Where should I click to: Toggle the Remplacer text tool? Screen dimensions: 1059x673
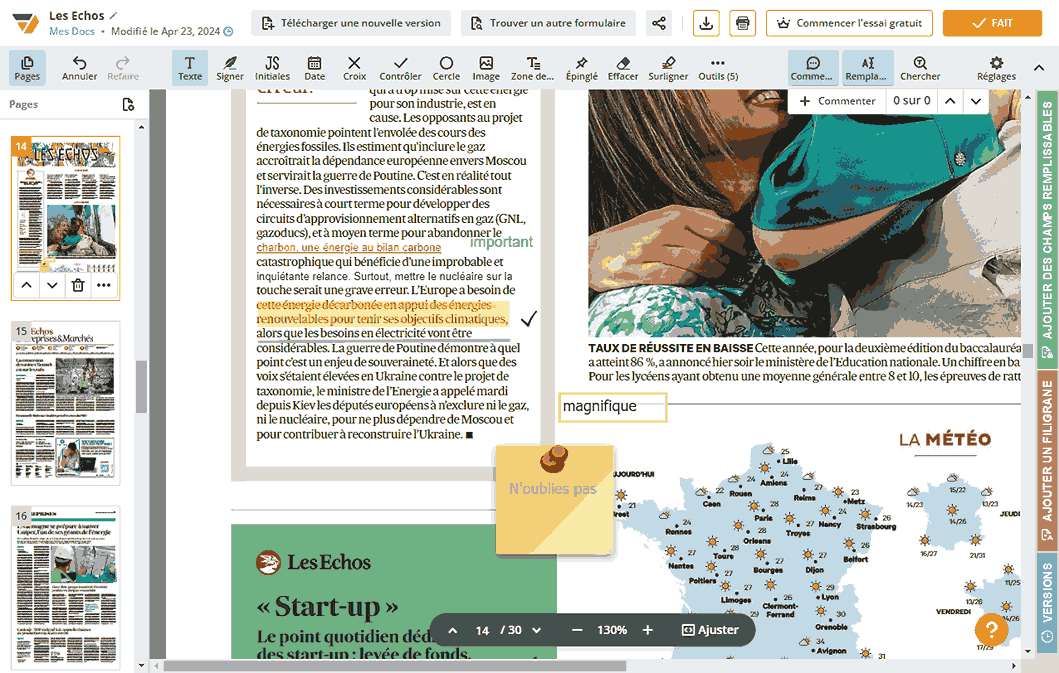(x=867, y=68)
